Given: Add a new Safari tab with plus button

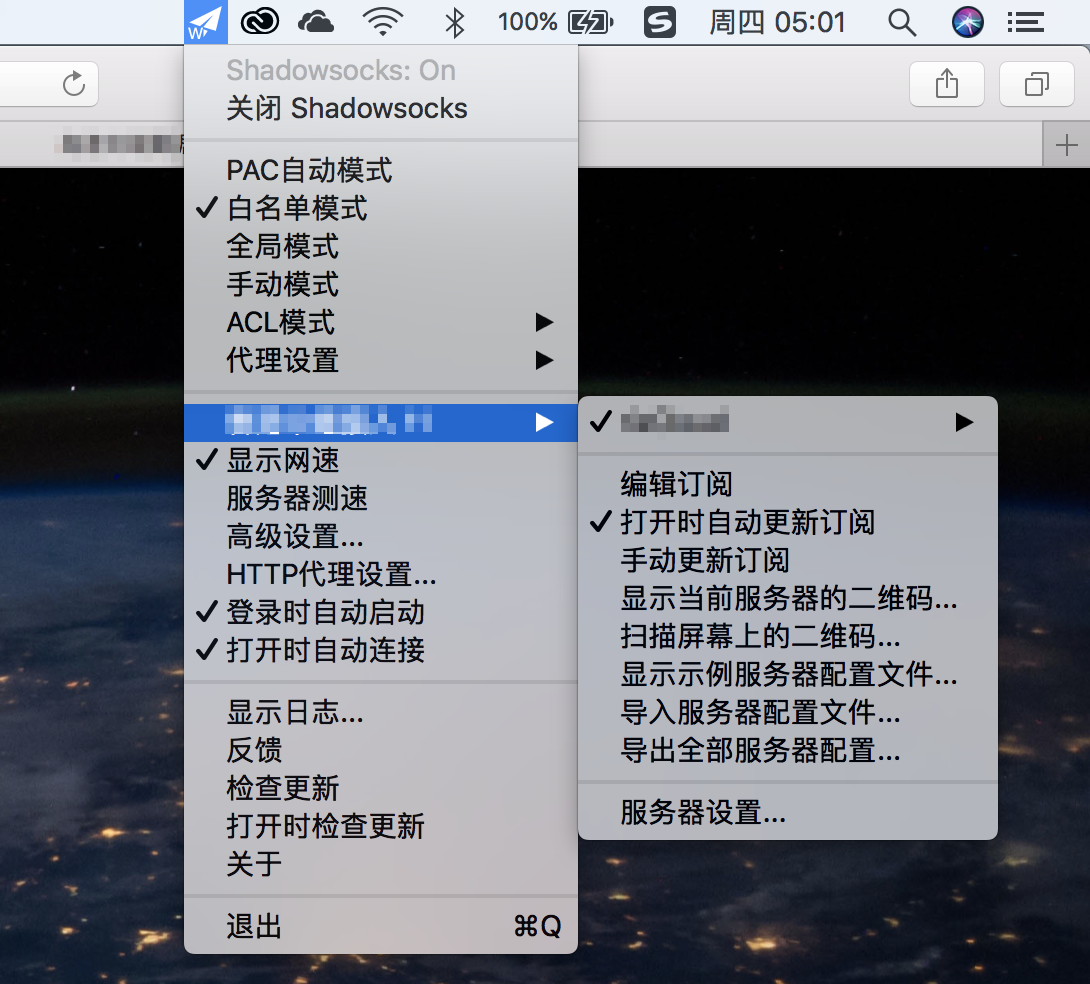Looking at the screenshot, I should point(1066,145).
